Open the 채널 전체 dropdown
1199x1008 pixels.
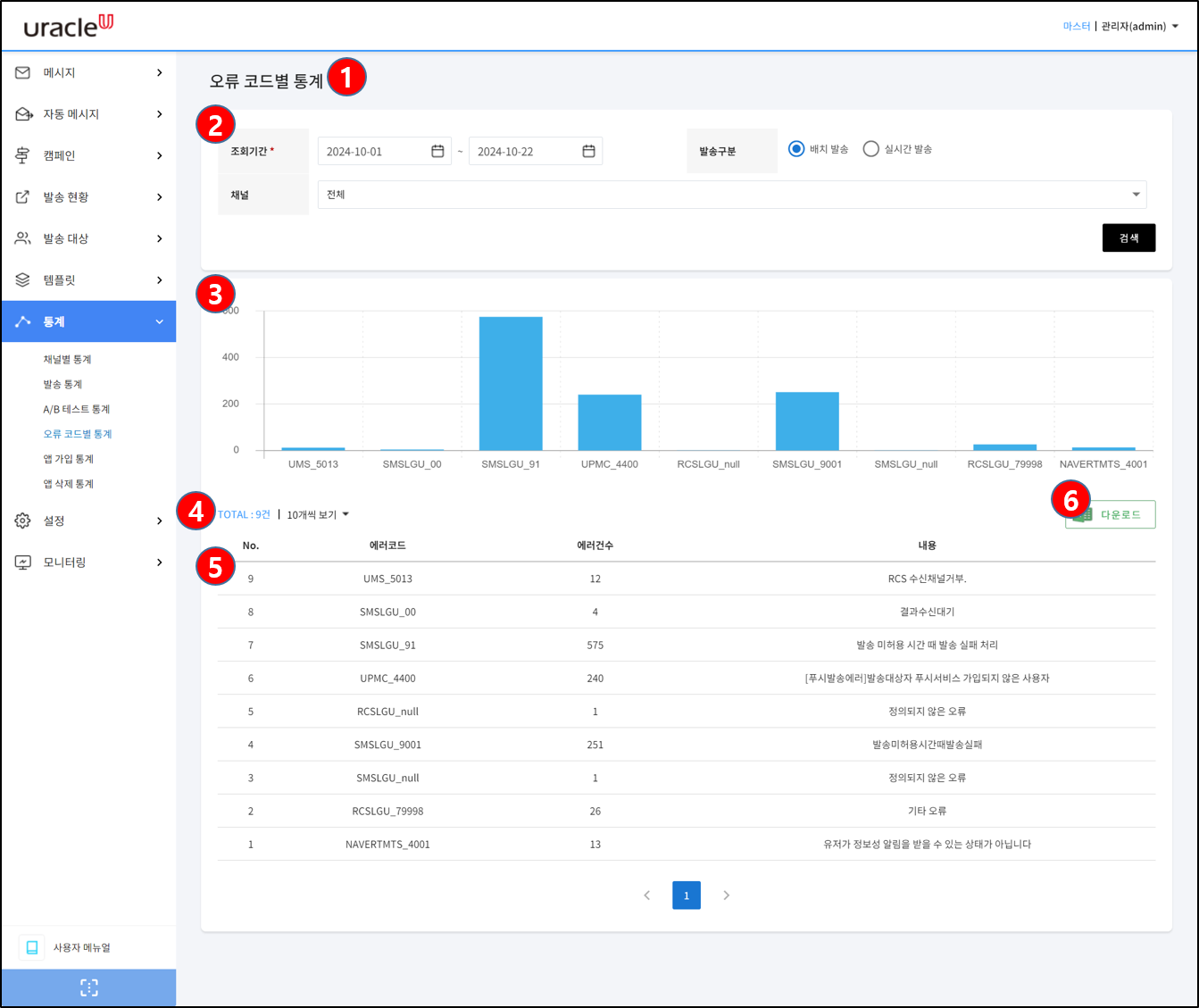(732, 195)
